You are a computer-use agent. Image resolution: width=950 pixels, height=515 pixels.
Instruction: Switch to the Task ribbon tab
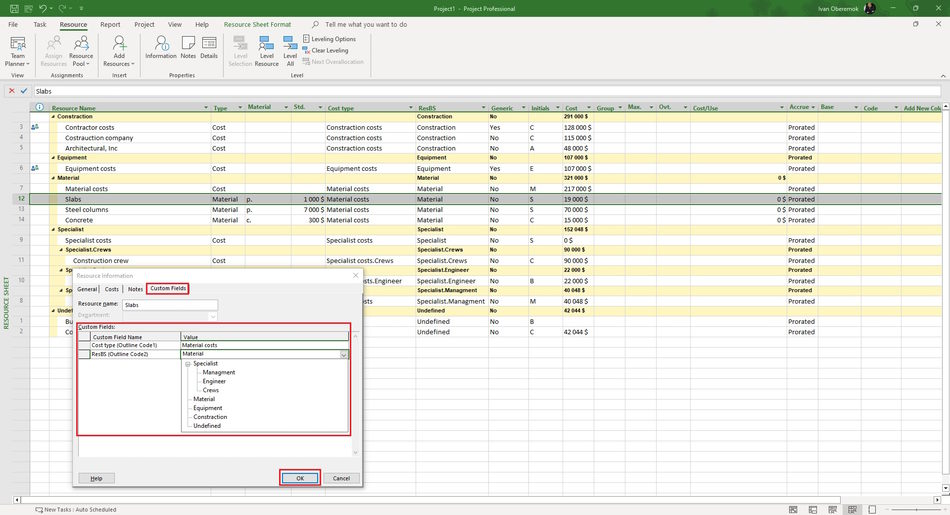point(40,24)
